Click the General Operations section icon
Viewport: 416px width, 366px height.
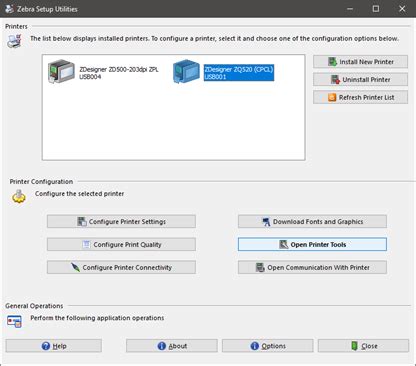click(x=15, y=321)
